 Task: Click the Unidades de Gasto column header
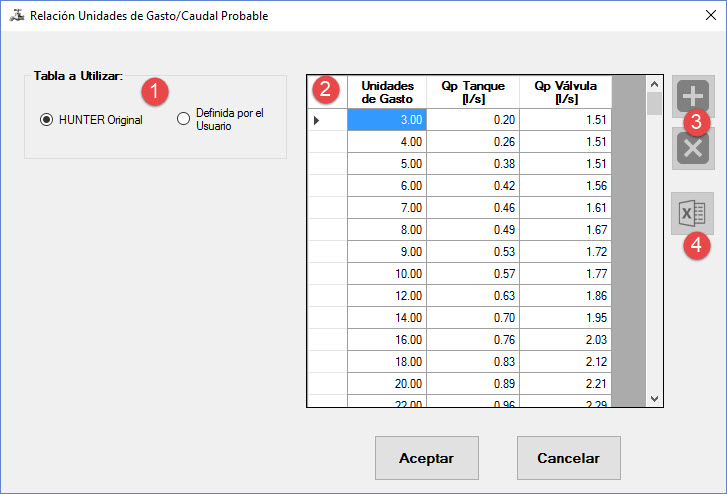pyautogui.click(x=387, y=92)
